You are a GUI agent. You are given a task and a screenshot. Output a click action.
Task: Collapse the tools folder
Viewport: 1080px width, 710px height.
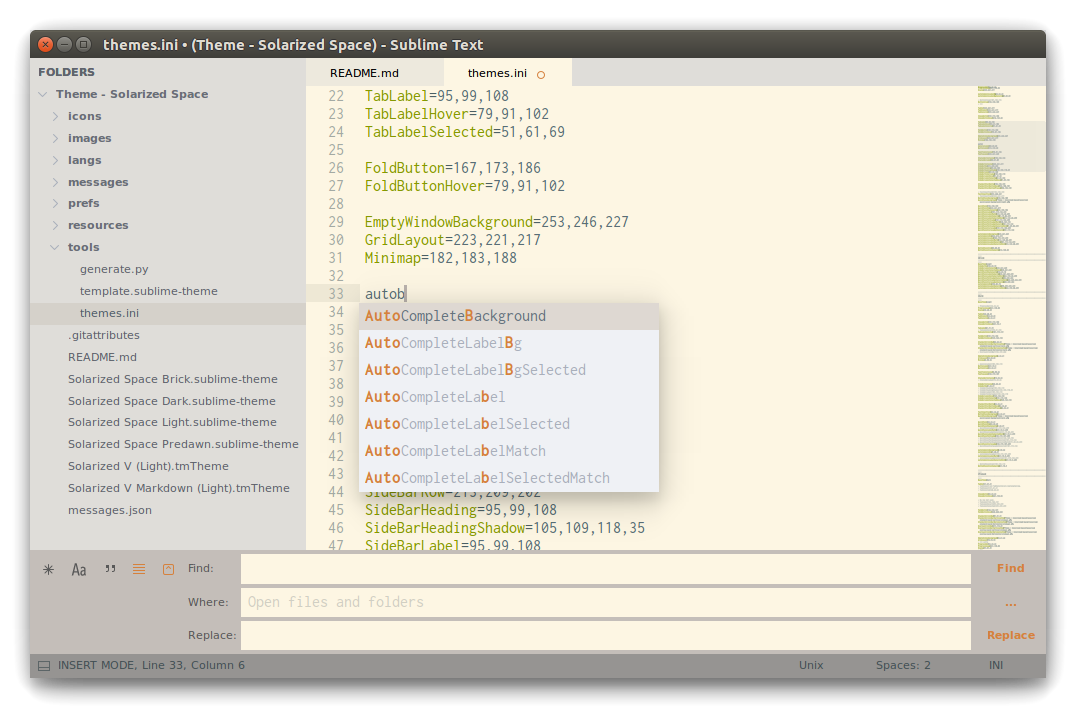[x=55, y=247]
